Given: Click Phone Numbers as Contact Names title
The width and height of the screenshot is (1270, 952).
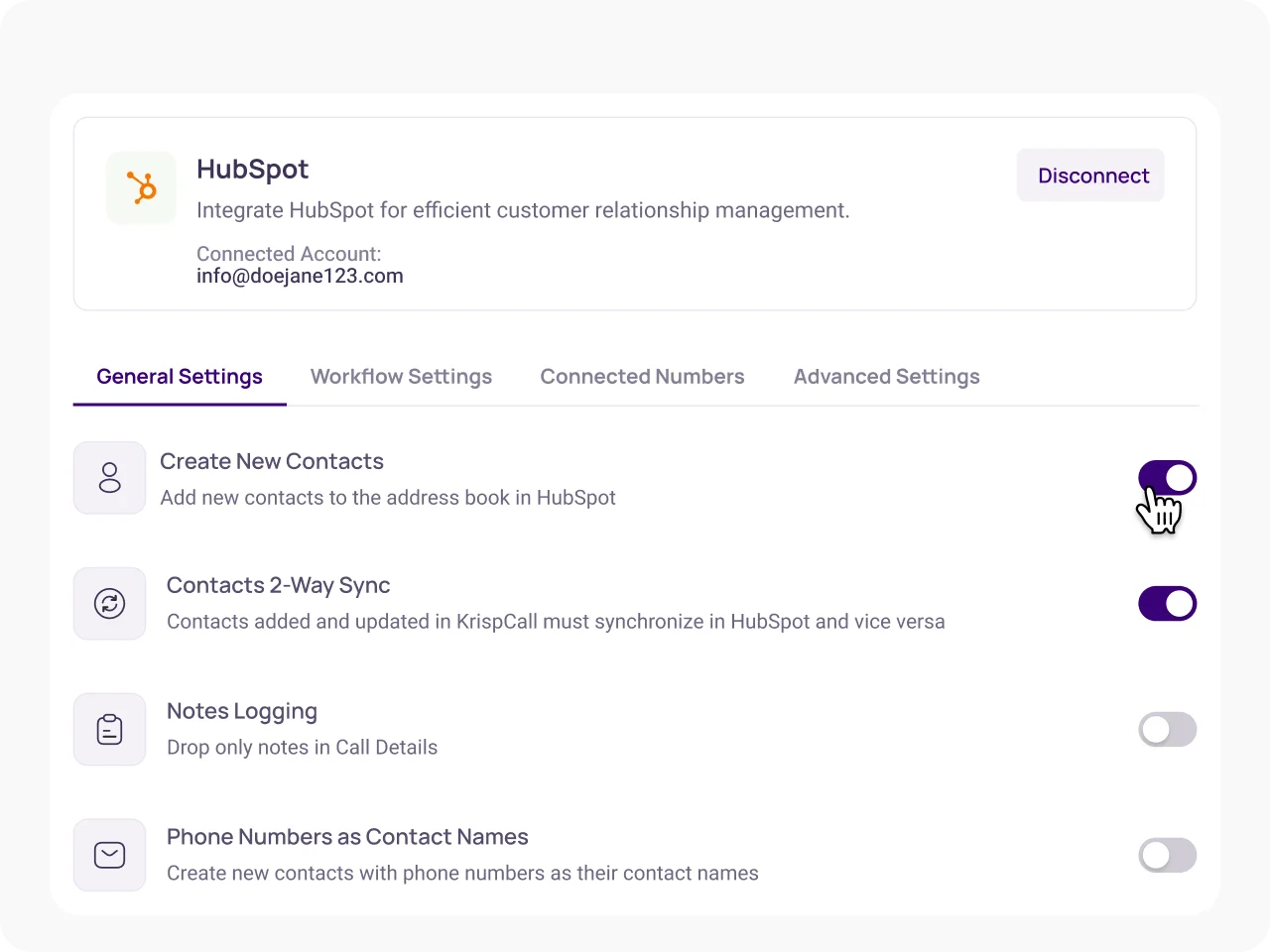Looking at the screenshot, I should pyautogui.click(x=347, y=837).
